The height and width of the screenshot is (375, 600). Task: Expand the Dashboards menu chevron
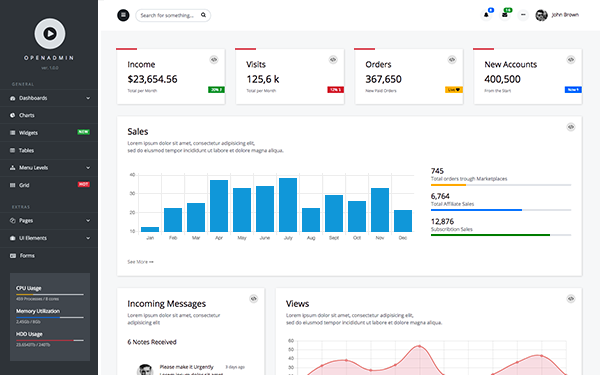click(88, 98)
